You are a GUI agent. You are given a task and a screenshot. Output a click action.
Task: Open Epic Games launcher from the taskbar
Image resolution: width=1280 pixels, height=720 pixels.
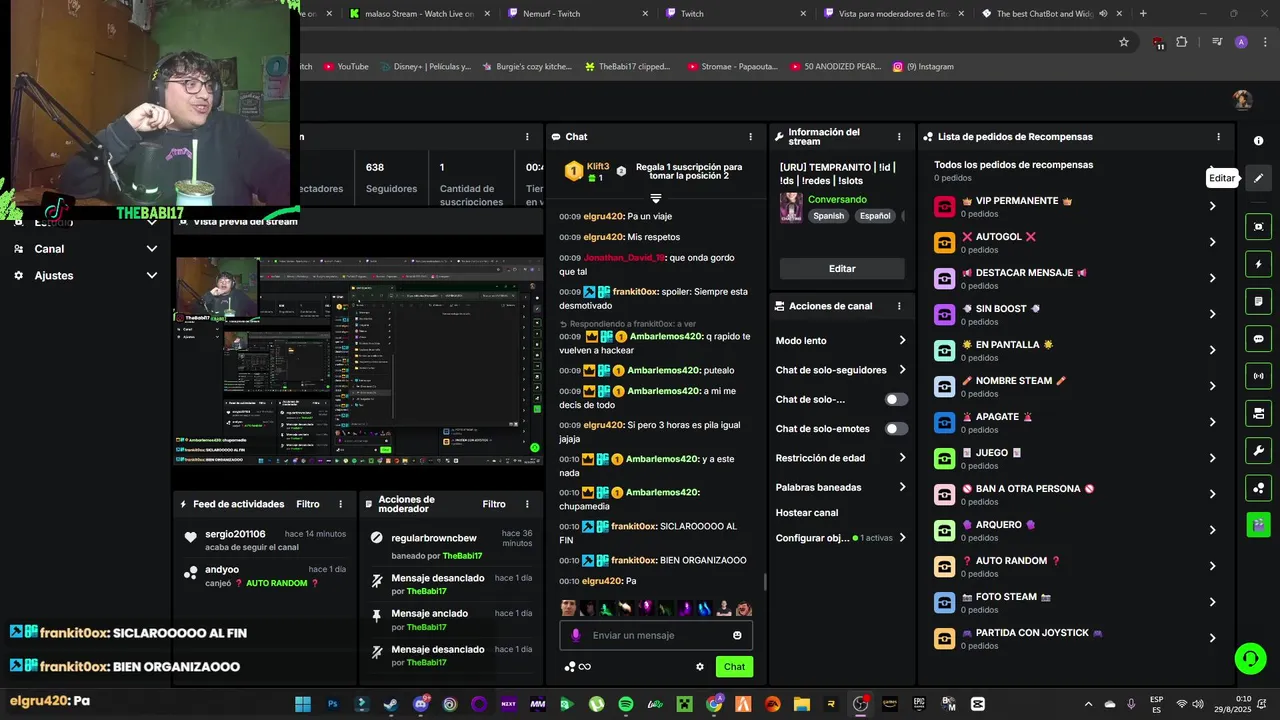tap(919, 704)
